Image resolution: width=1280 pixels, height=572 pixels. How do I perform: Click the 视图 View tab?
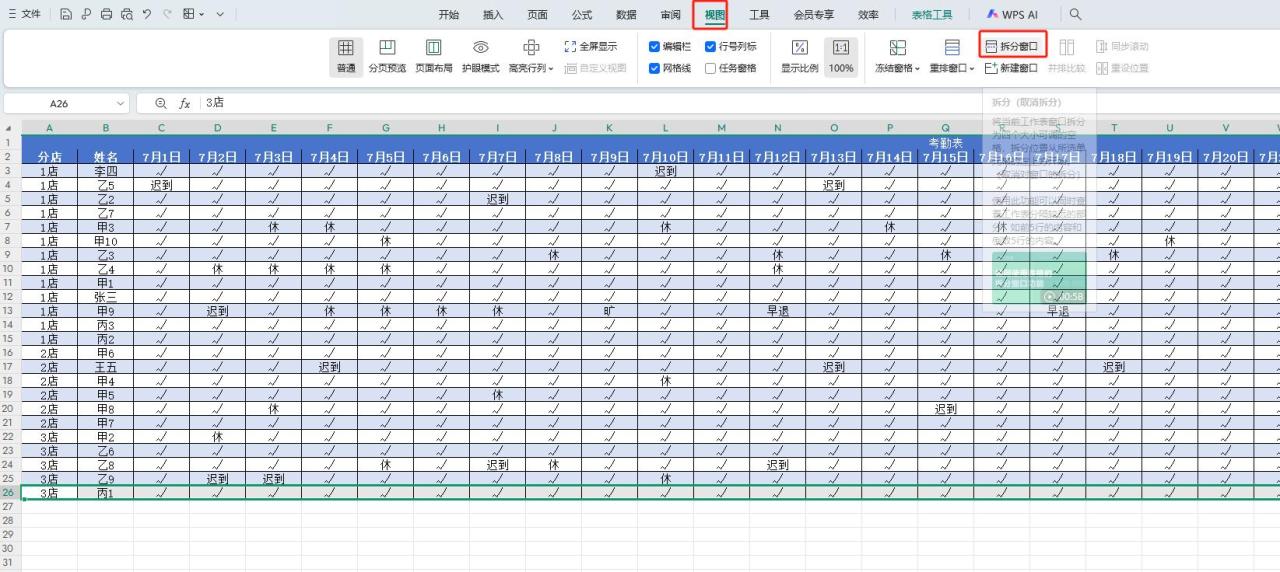click(x=715, y=15)
